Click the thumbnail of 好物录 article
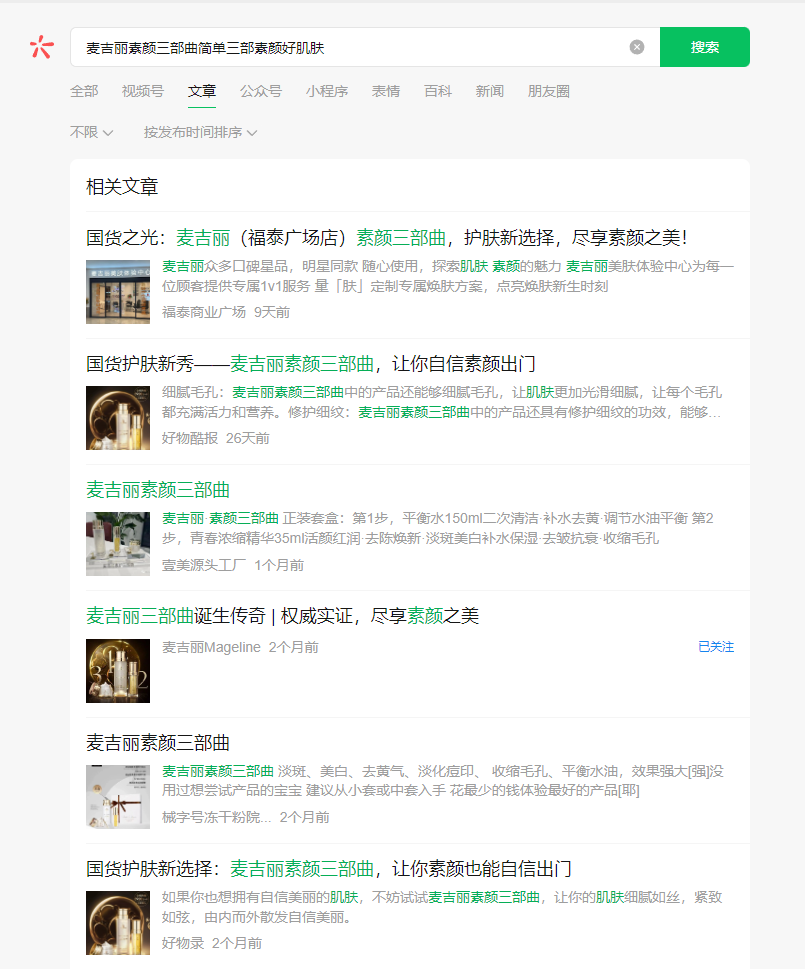805x969 pixels. click(118, 923)
